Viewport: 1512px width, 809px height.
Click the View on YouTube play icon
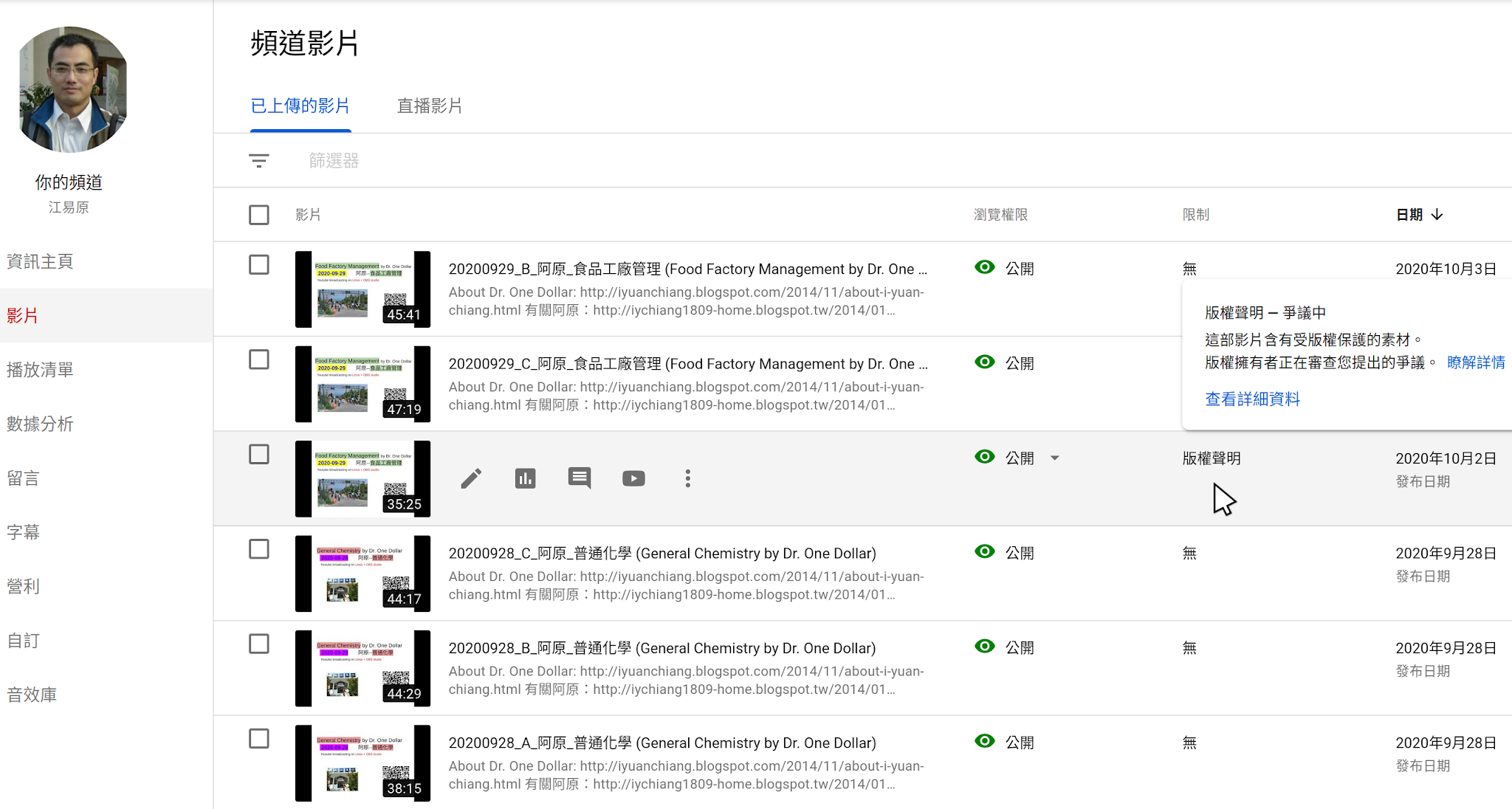point(633,478)
